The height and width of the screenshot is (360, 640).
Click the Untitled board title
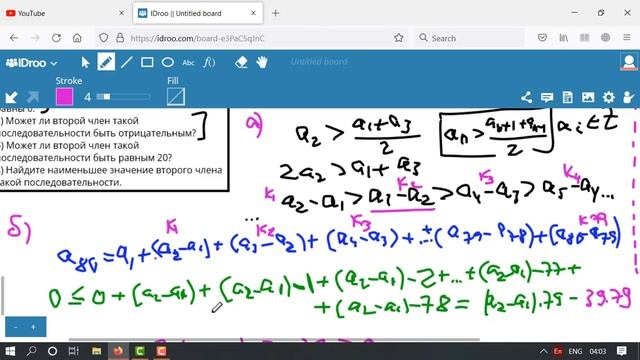click(319, 62)
